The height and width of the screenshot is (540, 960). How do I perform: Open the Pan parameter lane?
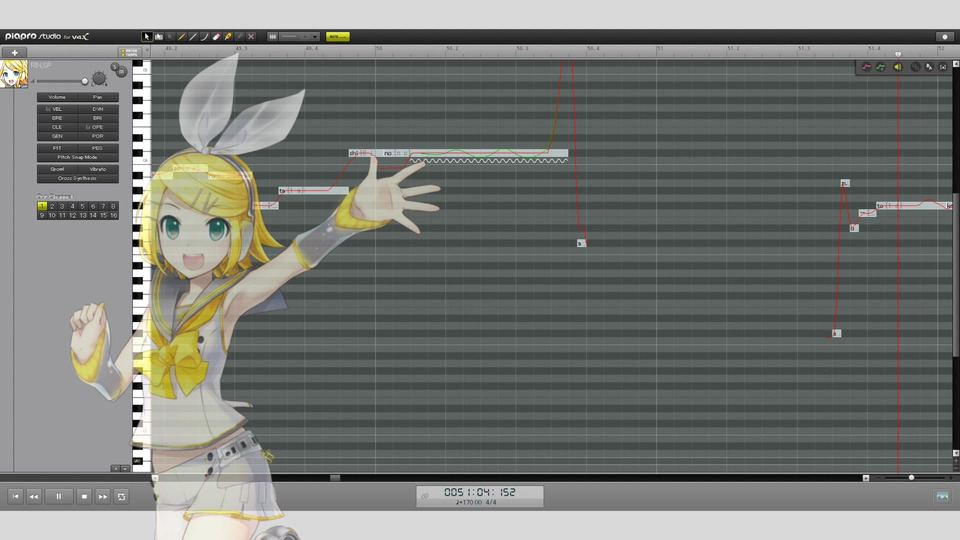[98, 97]
